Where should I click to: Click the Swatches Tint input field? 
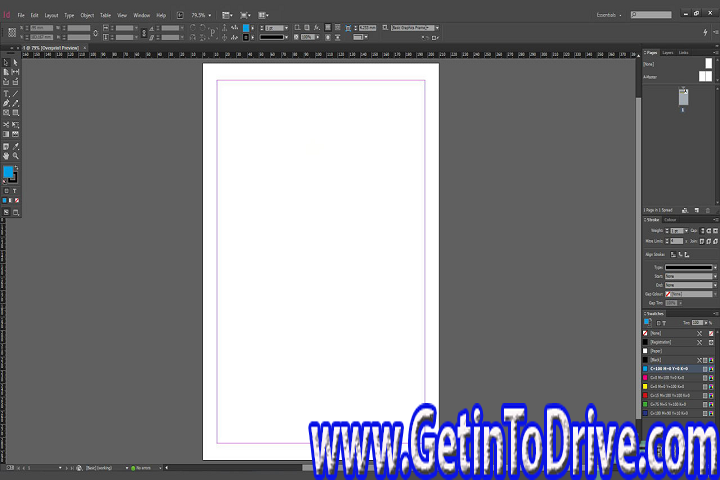(697, 323)
